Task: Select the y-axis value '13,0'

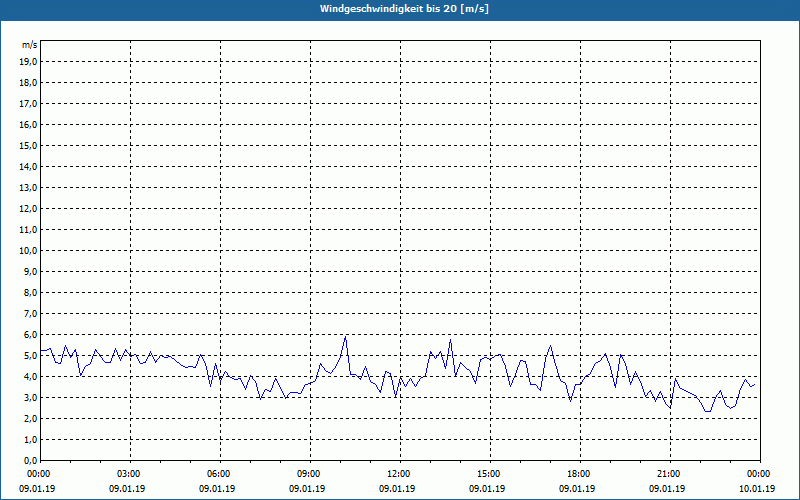Action: (28, 188)
